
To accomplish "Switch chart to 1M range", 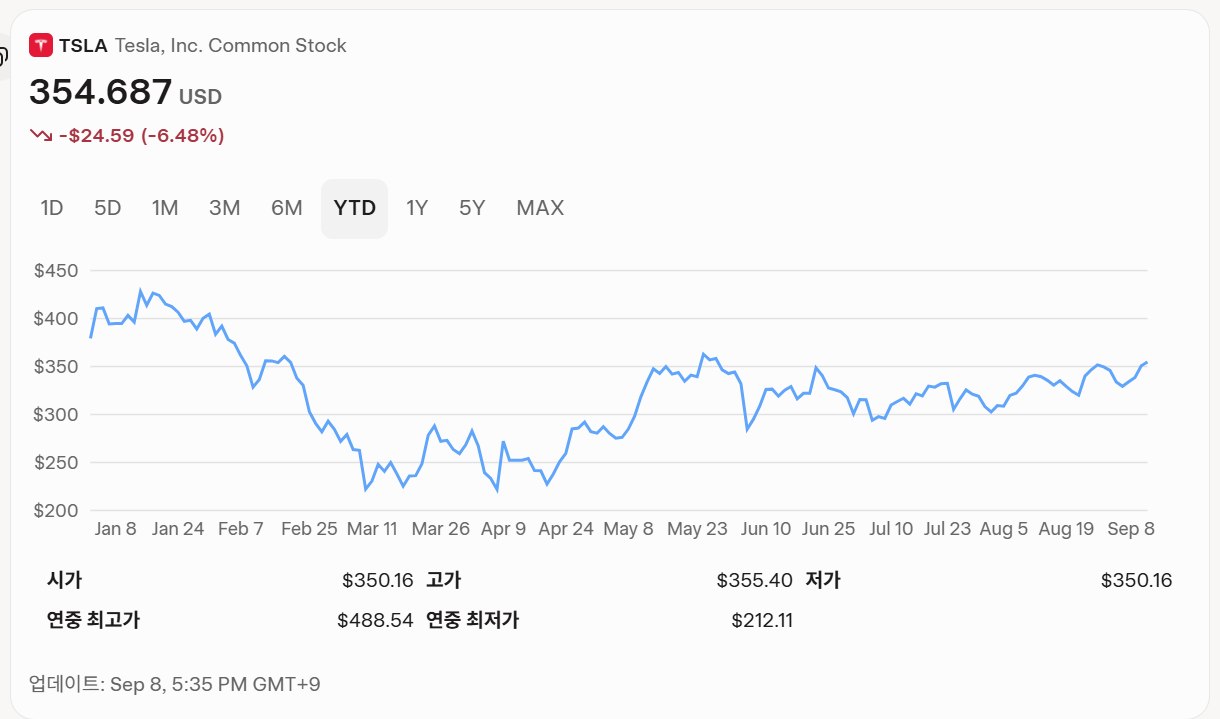I will point(165,208).
